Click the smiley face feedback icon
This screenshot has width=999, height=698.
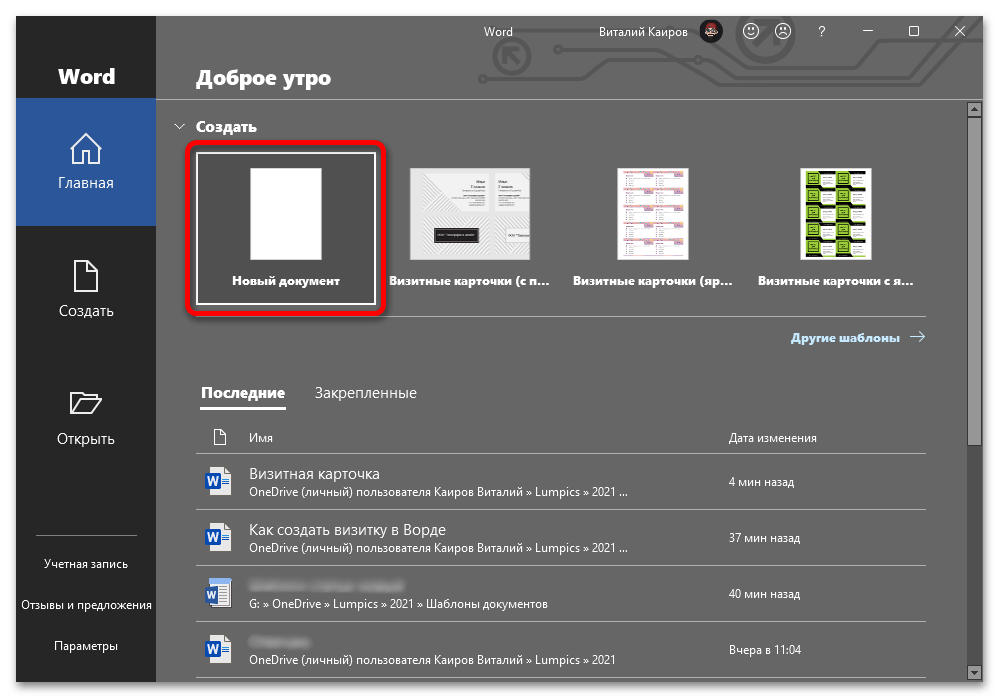coord(751,31)
